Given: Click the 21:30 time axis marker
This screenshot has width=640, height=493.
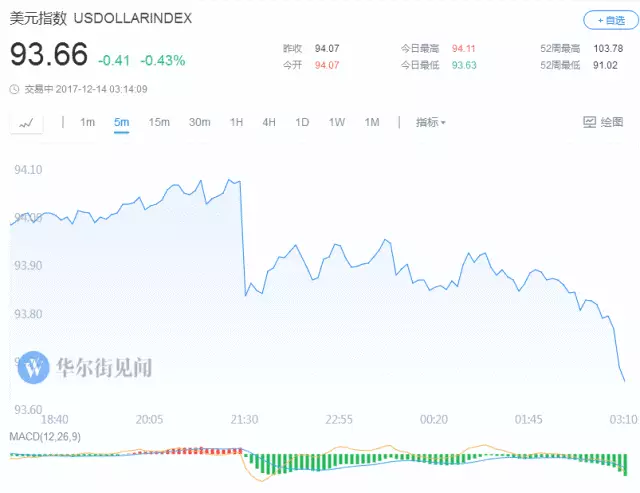Looking at the screenshot, I should point(244,418).
